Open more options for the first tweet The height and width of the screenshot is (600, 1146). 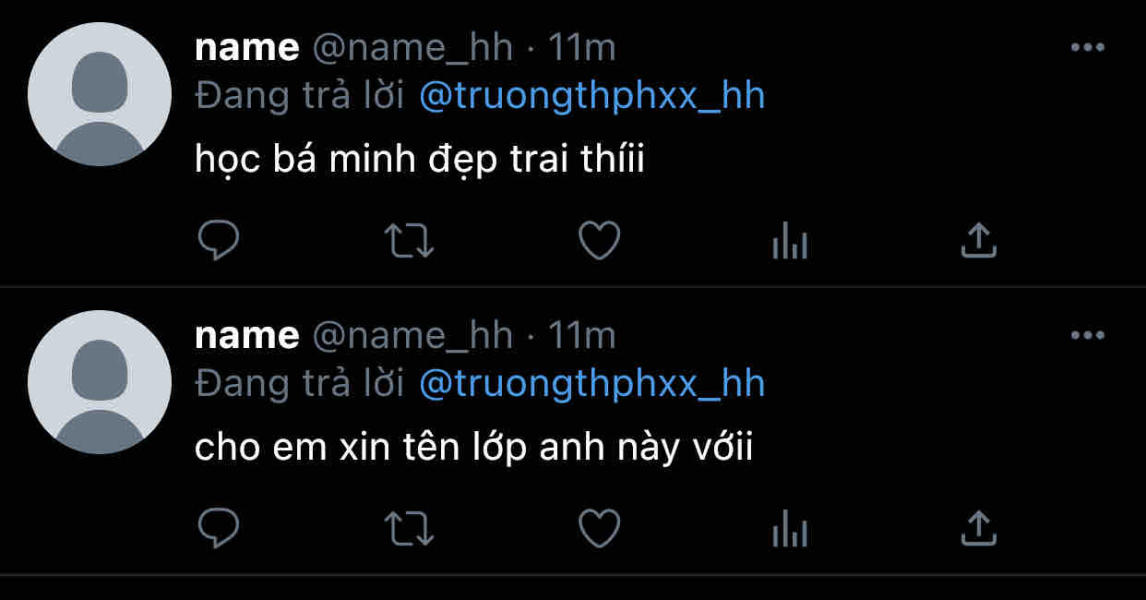1088,48
